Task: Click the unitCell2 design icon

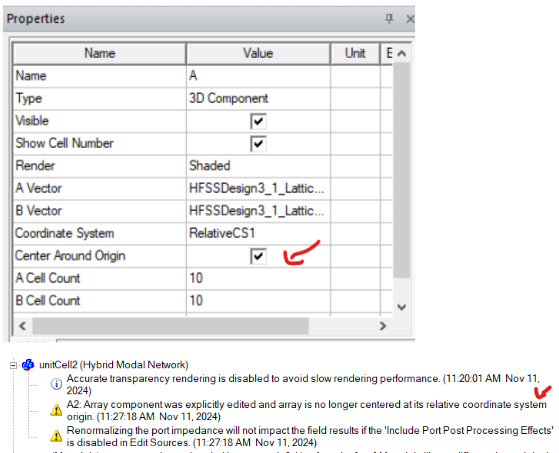Action: 28,365
